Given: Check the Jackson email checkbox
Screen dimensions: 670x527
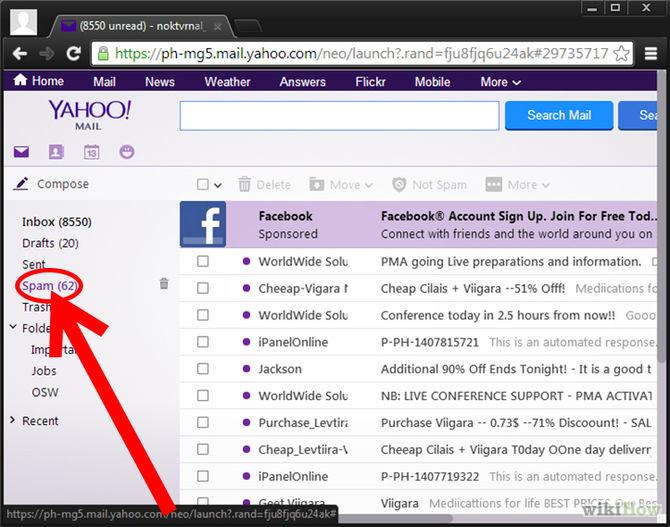Looking at the screenshot, I should (203, 368).
